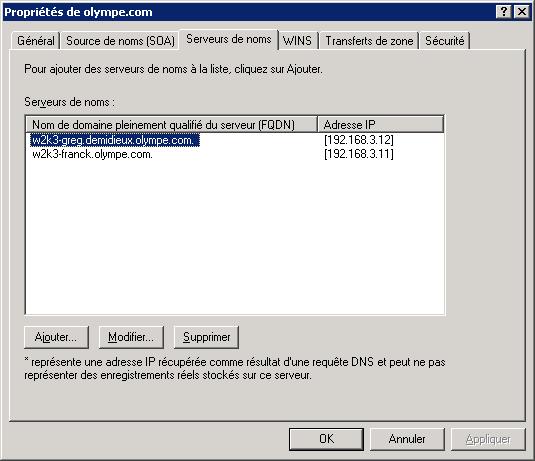Select w2k3-greg.demidieux.olympe.com server entry
The height and width of the screenshot is (461, 535).
click(x=115, y=140)
